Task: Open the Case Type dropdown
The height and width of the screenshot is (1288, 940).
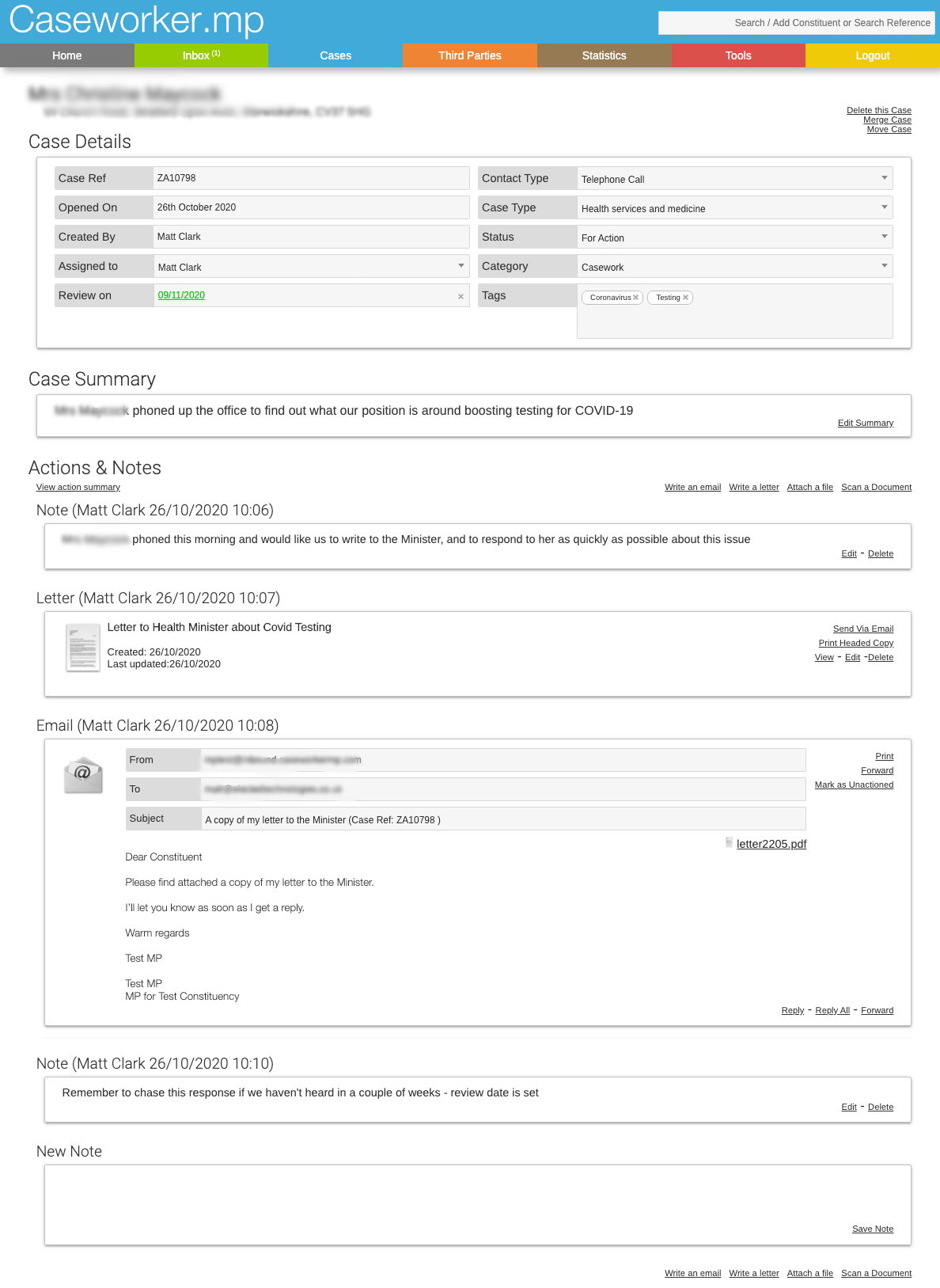Action: [884, 207]
